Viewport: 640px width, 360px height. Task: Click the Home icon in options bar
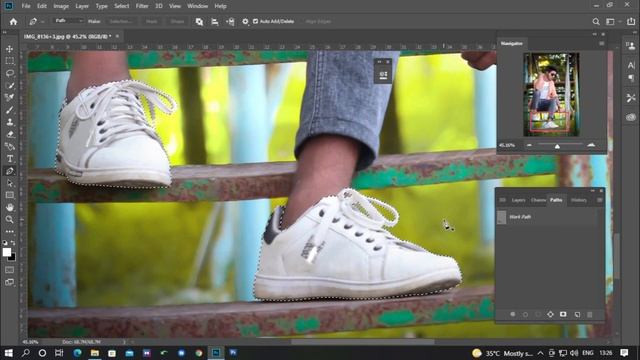tap(13, 22)
